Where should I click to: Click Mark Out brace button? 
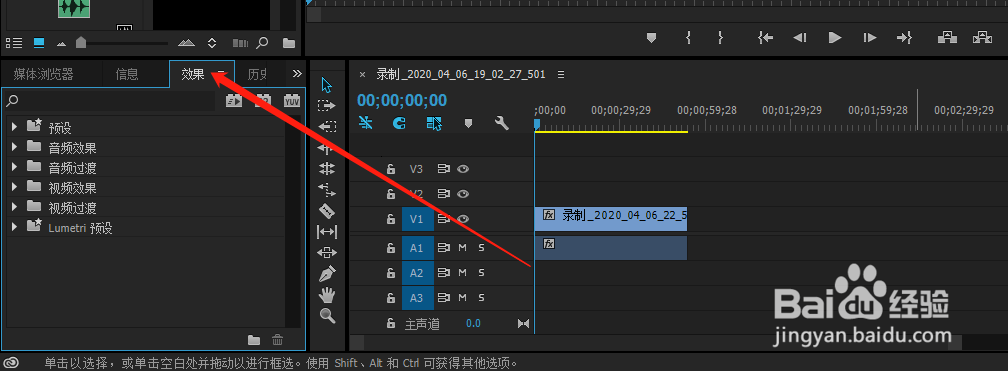coord(721,38)
